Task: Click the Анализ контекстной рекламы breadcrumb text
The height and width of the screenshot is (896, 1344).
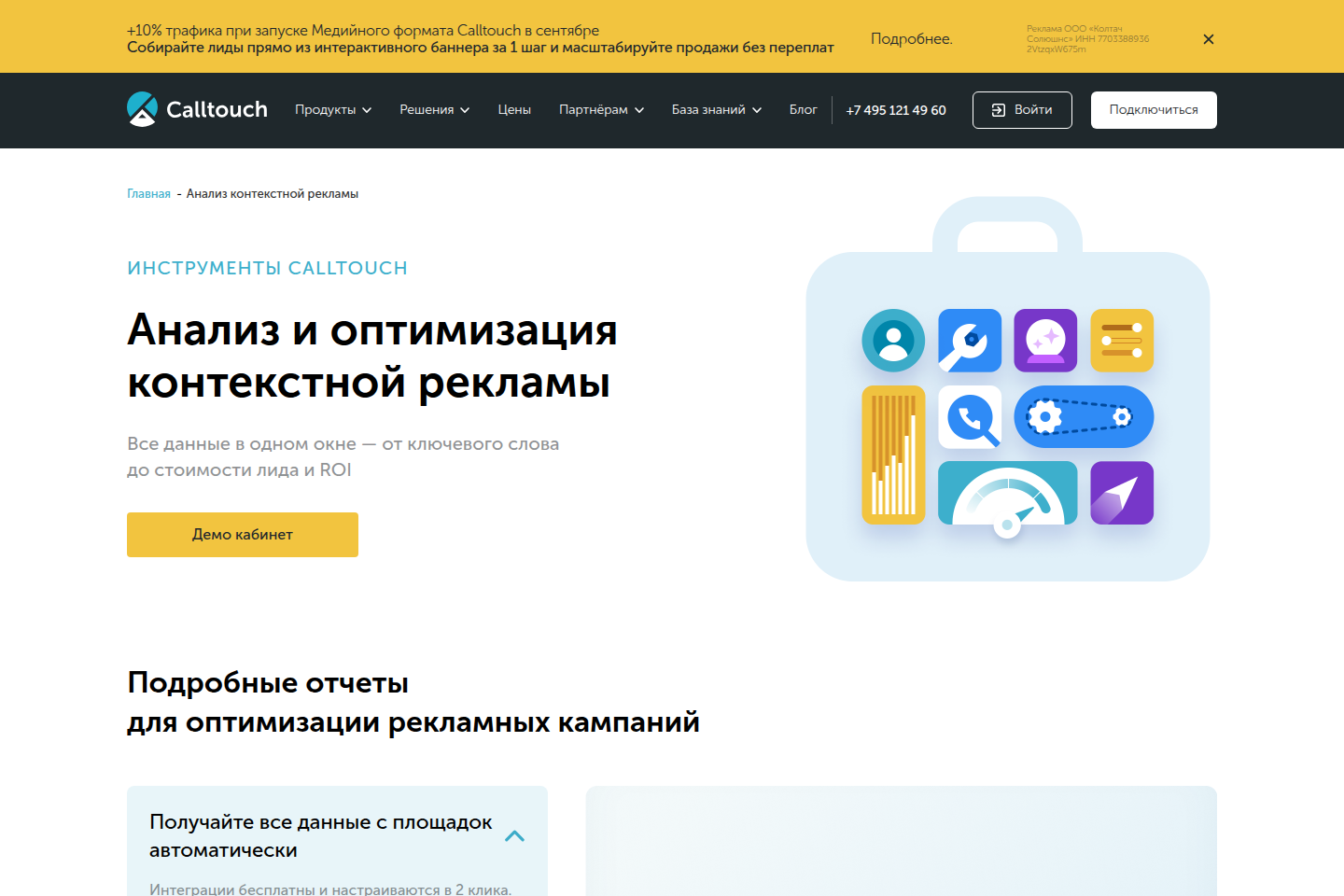Action: (x=273, y=194)
